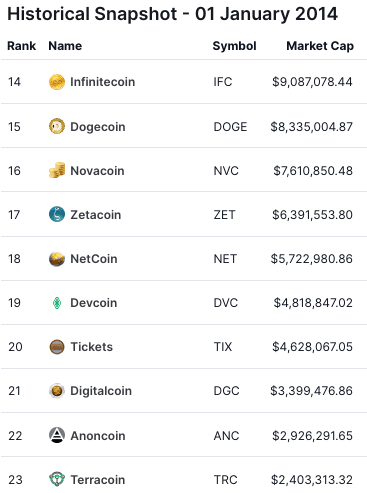Open the Zetacoin name link
The width and height of the screenshot is (367, 493).
pos(96,215)
